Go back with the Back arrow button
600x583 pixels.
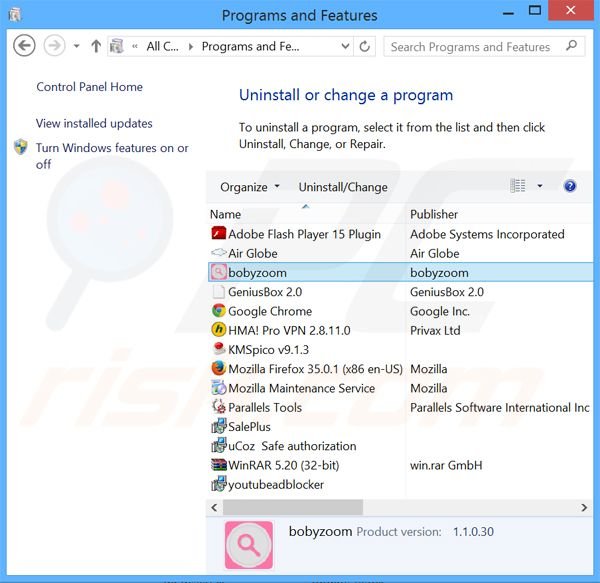click(x=24, y=46)
